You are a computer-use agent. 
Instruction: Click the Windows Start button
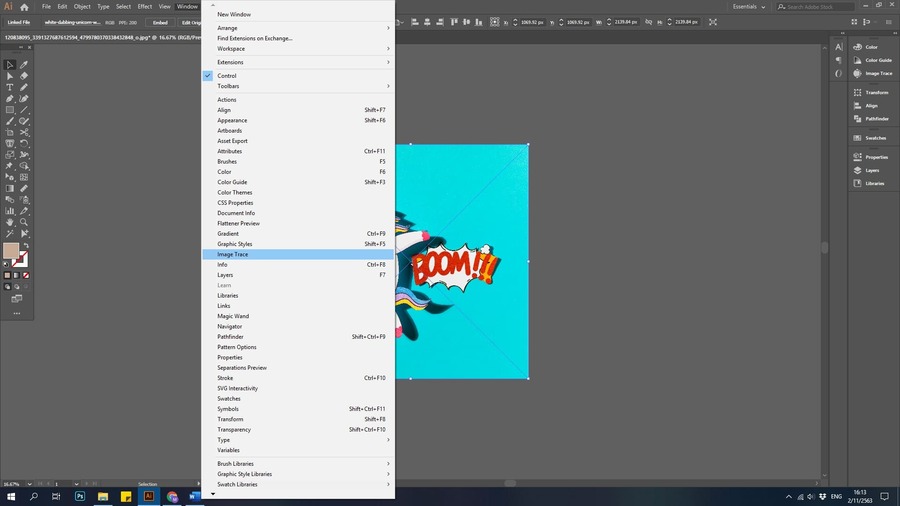11,496
